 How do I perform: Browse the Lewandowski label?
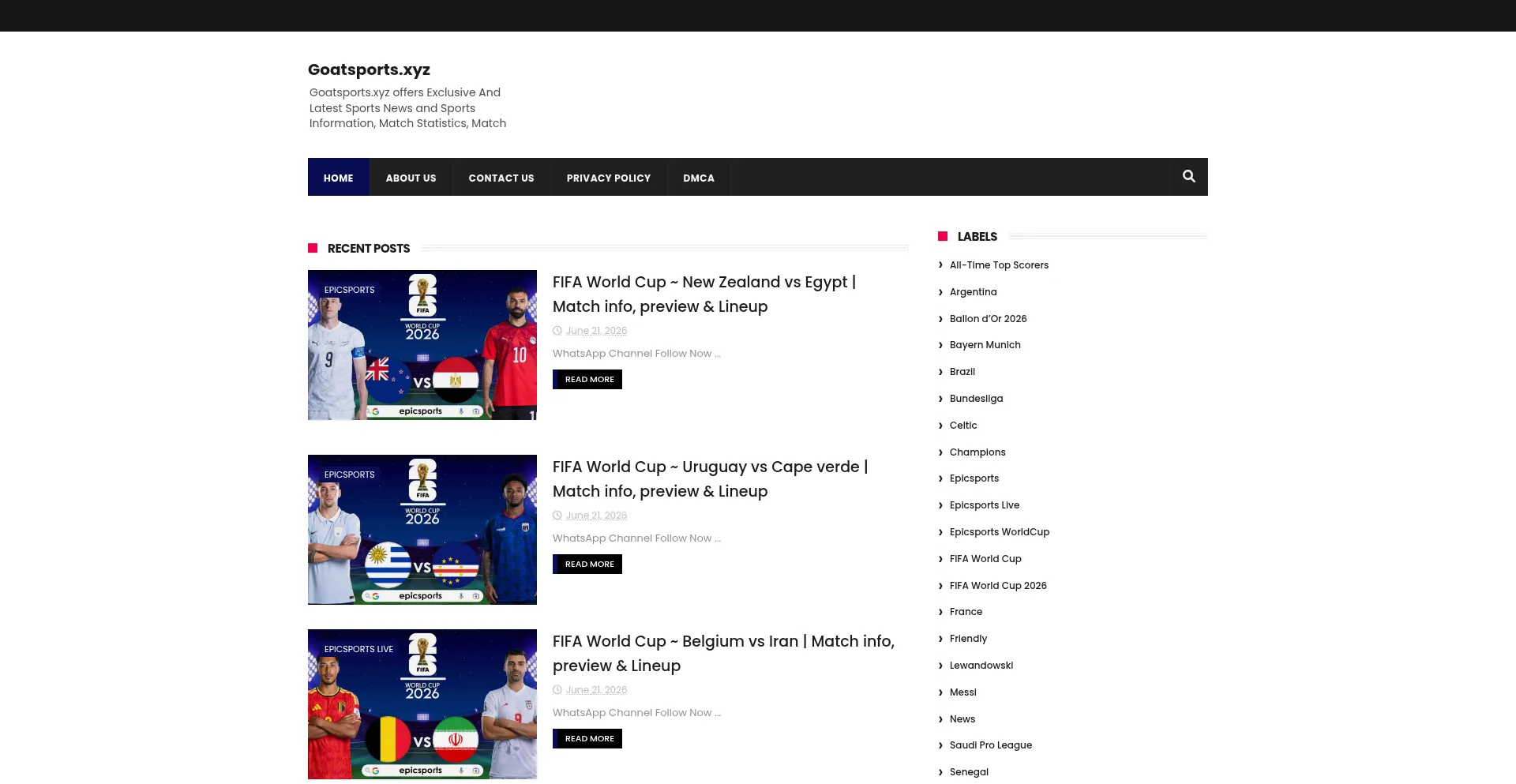(981, 666)
